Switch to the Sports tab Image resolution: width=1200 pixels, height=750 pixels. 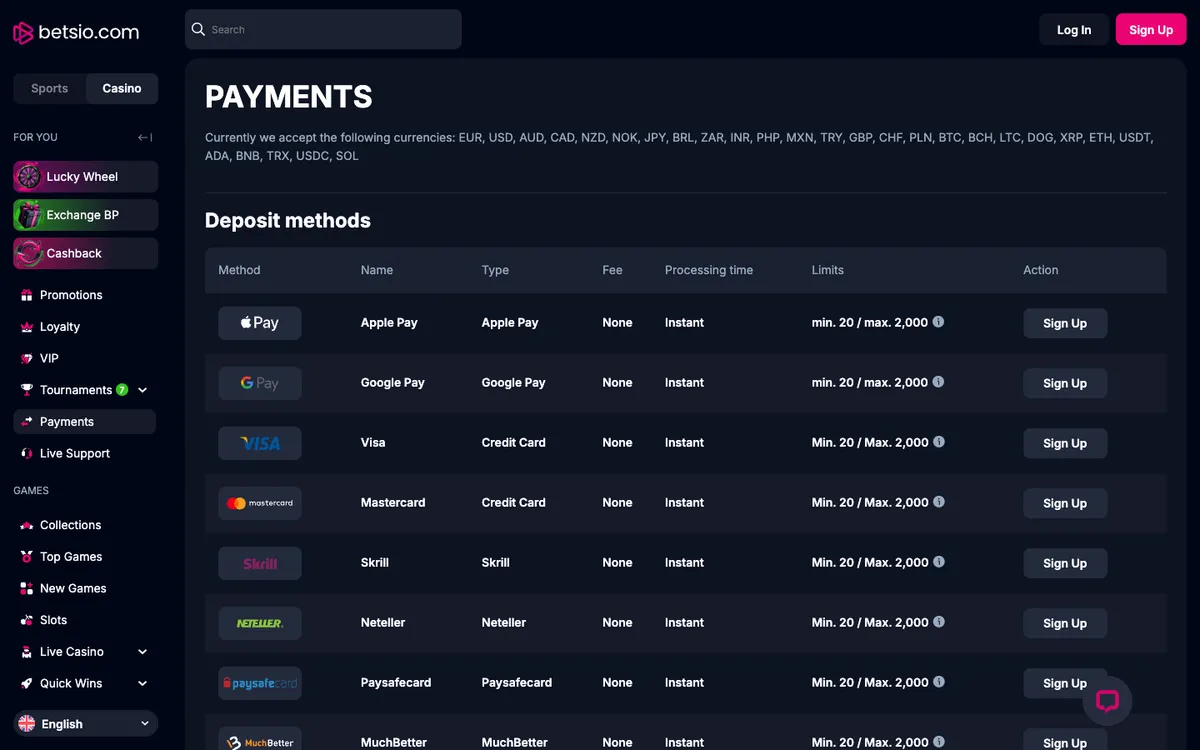tap(50, 88)
